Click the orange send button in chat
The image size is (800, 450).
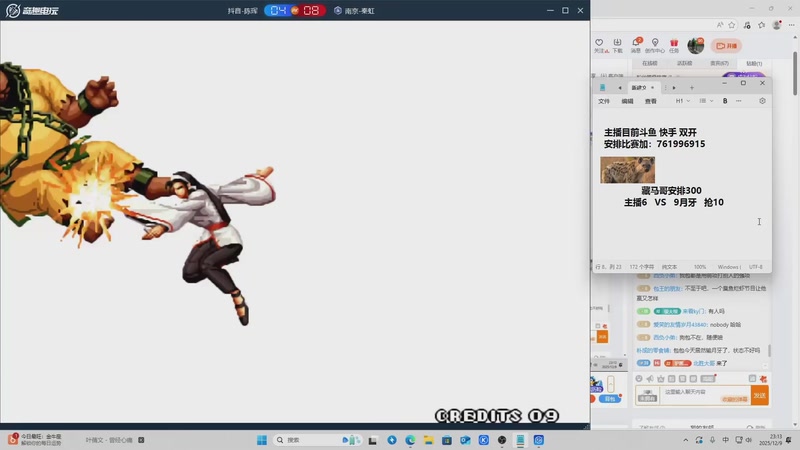(x=760, y=395)
